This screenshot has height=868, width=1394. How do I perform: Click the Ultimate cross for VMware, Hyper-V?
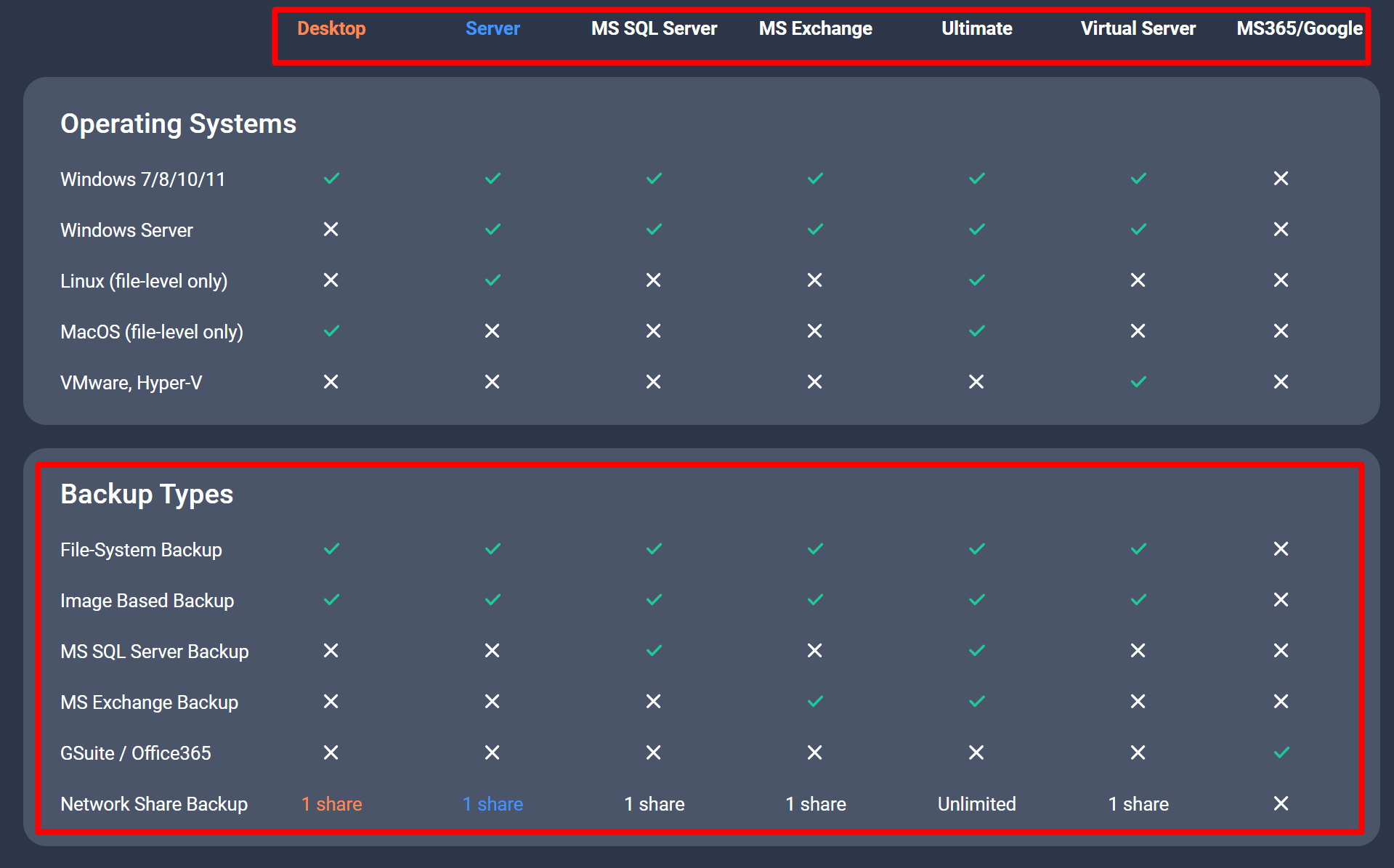[x=976, y=381]
